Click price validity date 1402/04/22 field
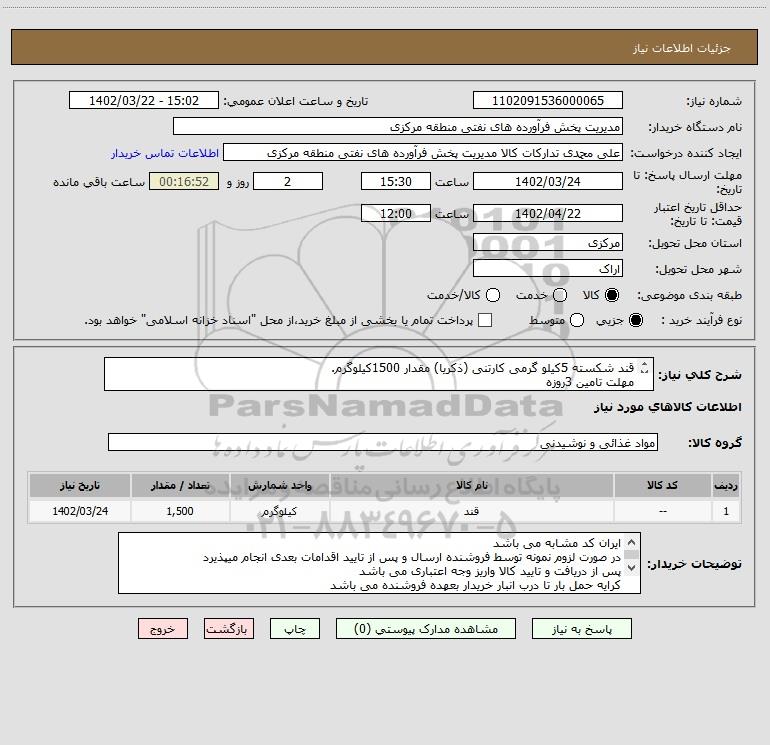 coord(548,213)
